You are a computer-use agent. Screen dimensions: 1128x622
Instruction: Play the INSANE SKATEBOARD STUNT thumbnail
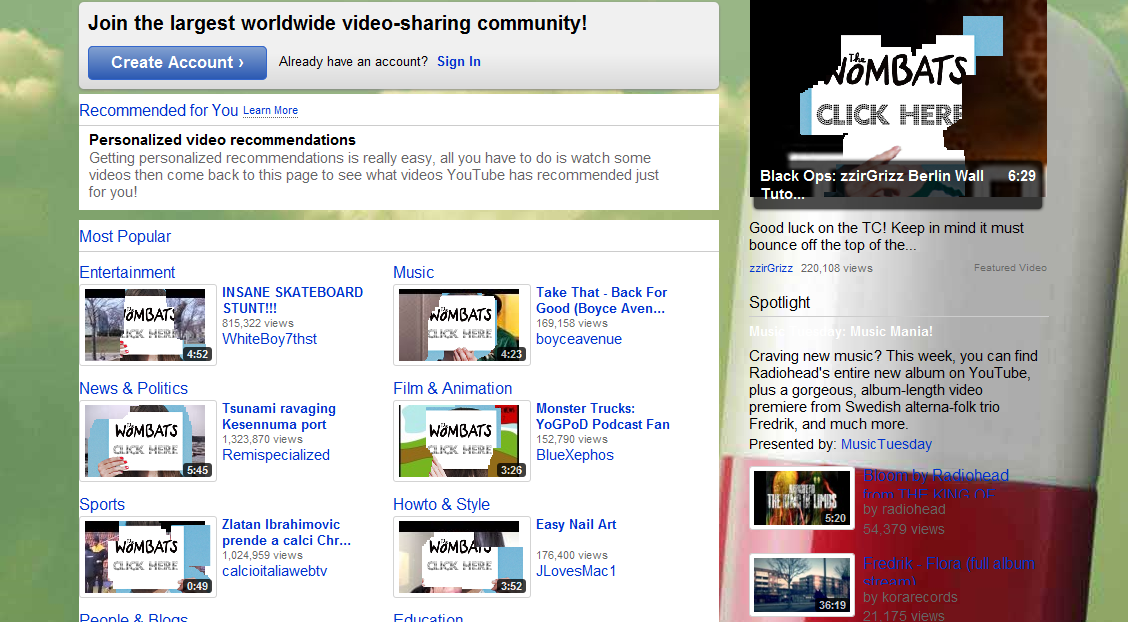(x=147, y=325)
